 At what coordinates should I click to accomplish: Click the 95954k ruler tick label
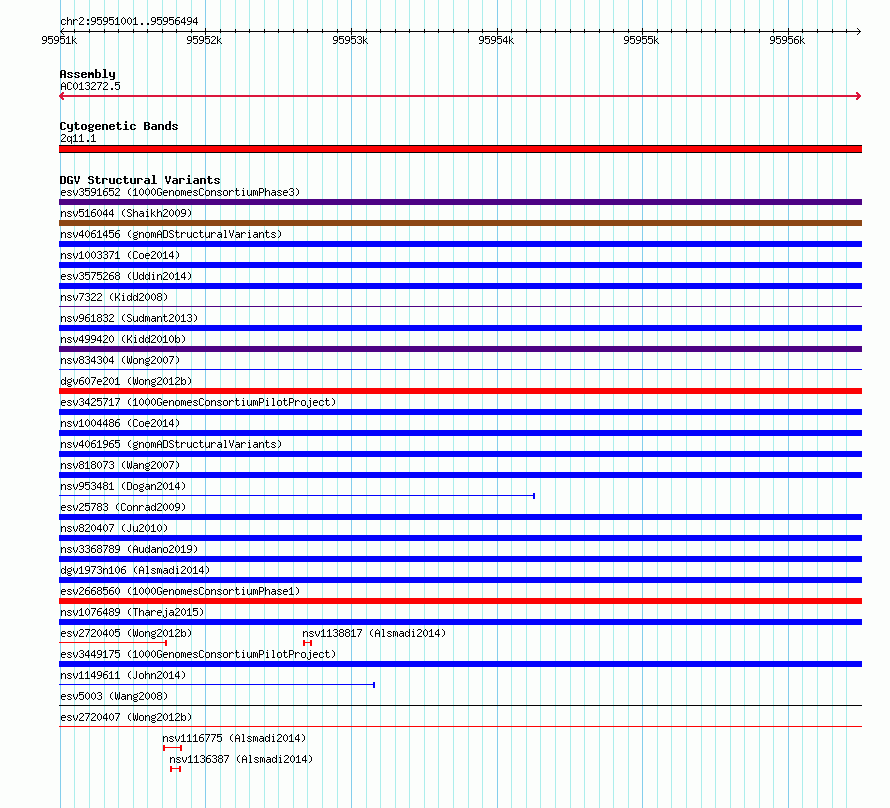[x=496, y=40]
